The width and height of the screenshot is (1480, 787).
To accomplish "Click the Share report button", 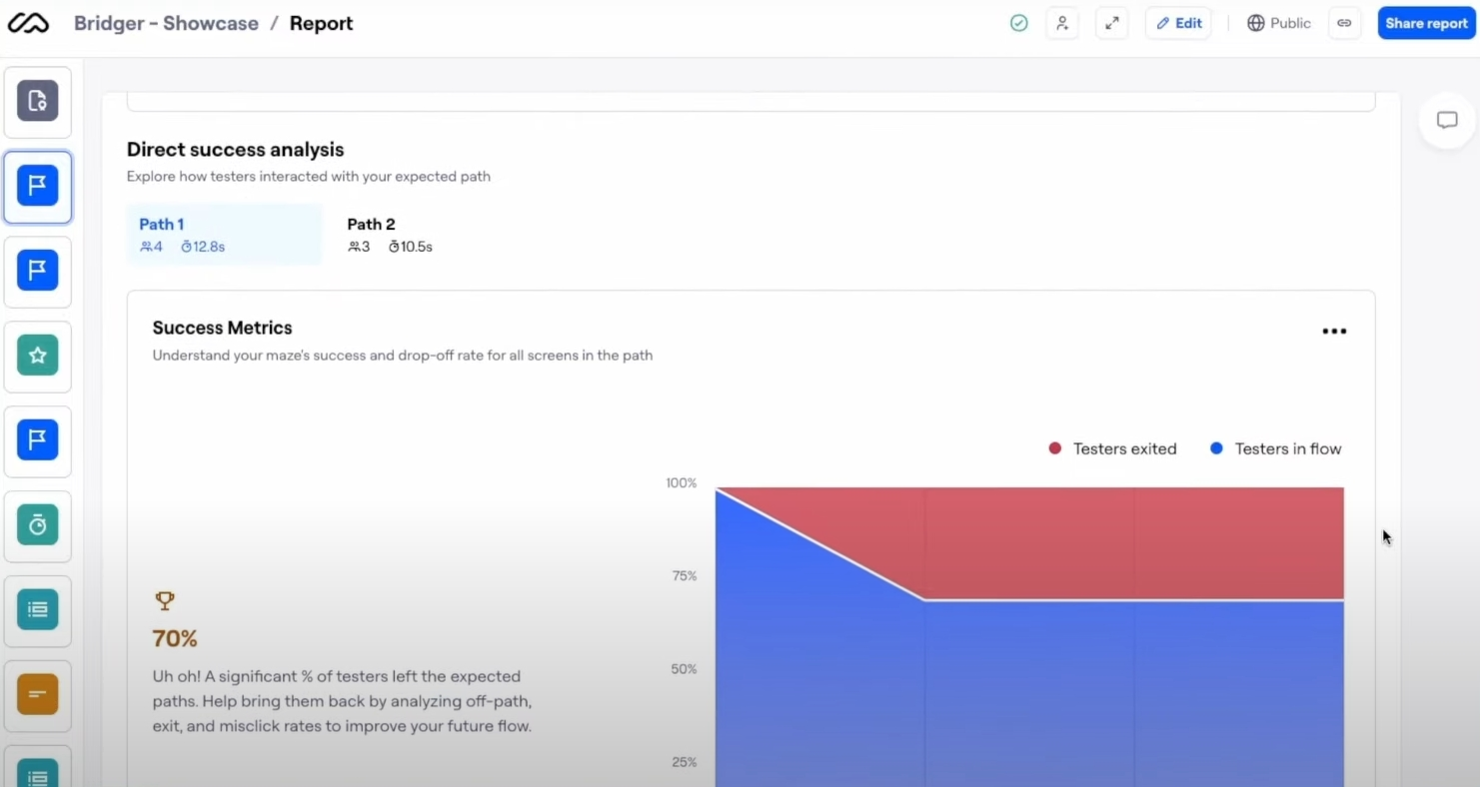I will (x=1426, y=22).
